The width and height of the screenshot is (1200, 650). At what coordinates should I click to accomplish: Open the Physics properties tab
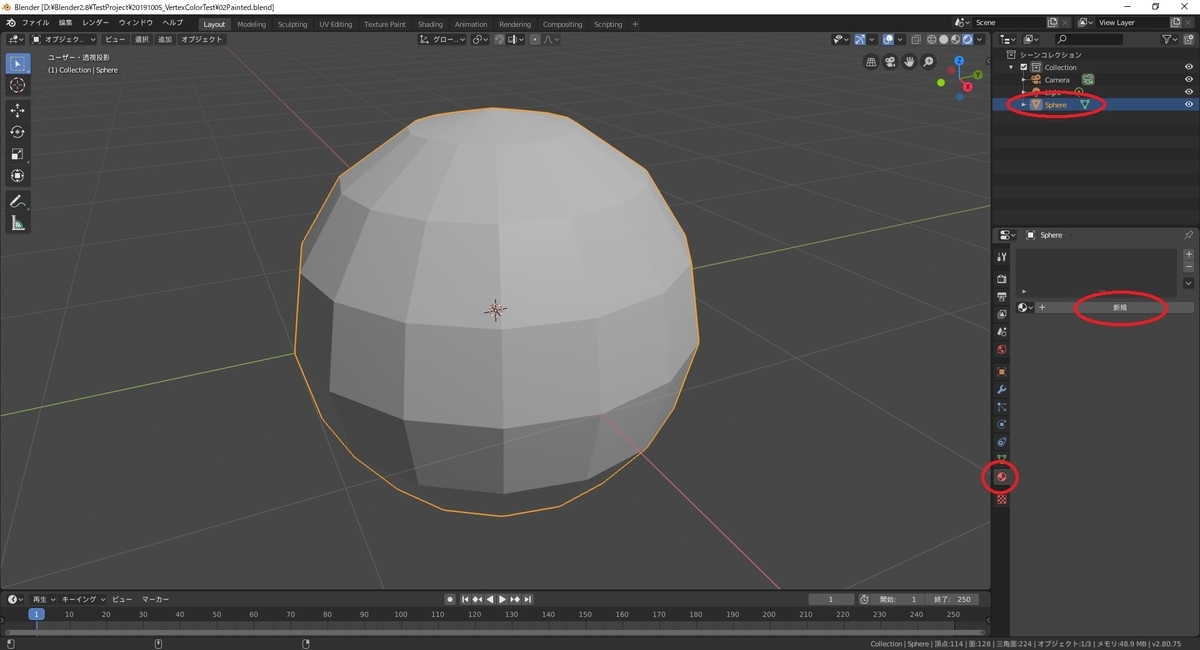click(1002, 425)
